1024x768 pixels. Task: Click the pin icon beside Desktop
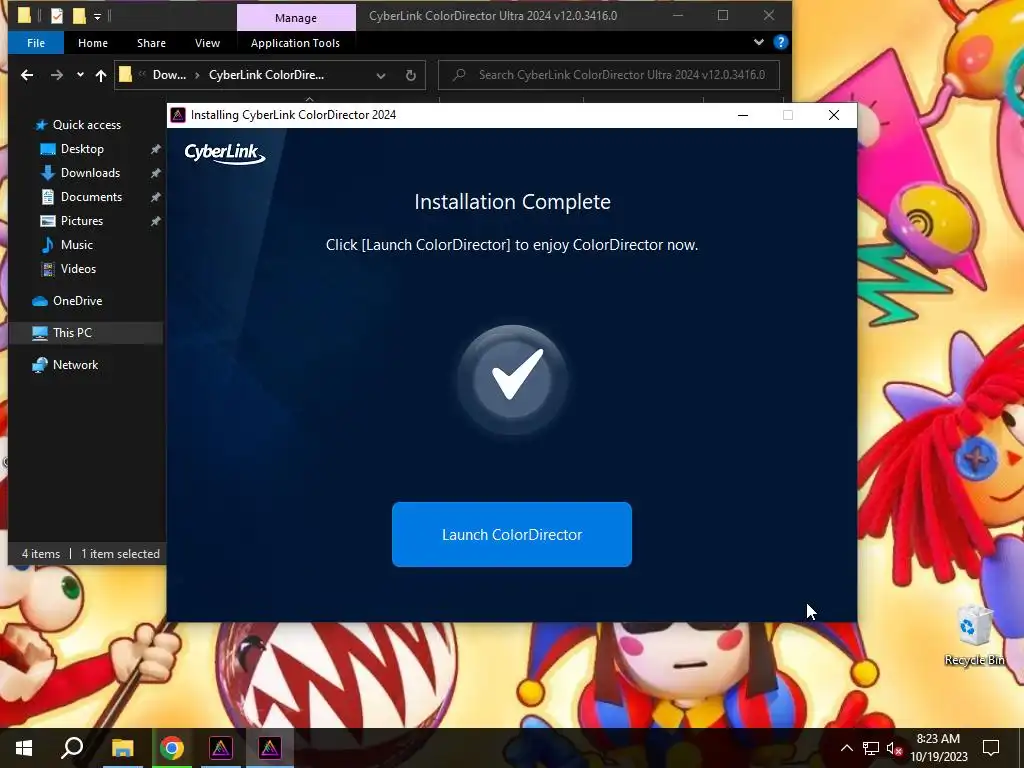click(155, 150)
